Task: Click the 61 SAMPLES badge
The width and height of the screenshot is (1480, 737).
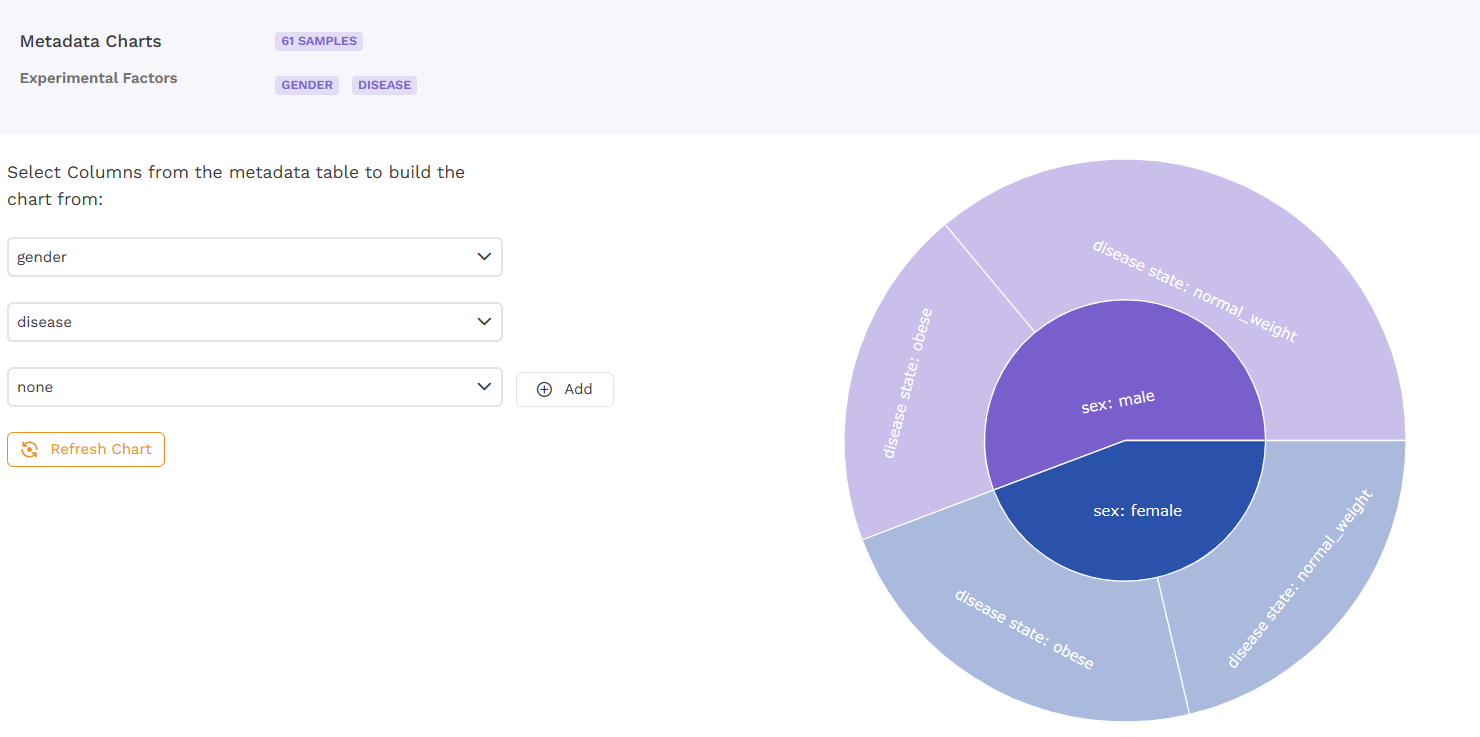Action: [318, 41]
